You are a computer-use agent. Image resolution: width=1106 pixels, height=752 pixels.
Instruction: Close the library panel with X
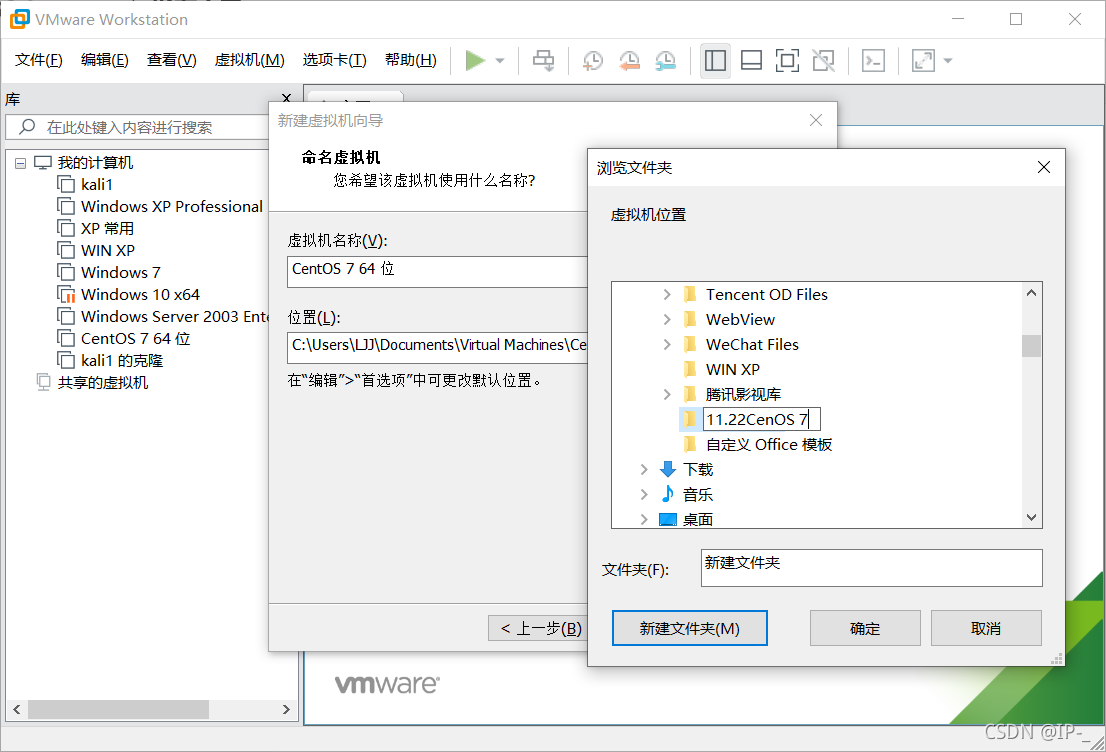[x=286, y=98]
